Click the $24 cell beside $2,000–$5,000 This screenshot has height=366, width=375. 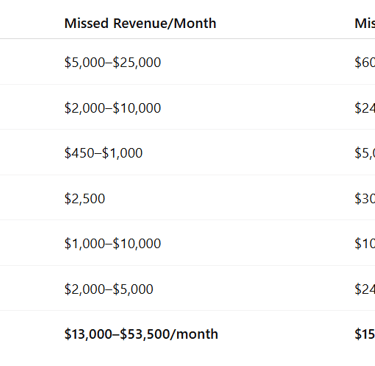coord(365,289)
